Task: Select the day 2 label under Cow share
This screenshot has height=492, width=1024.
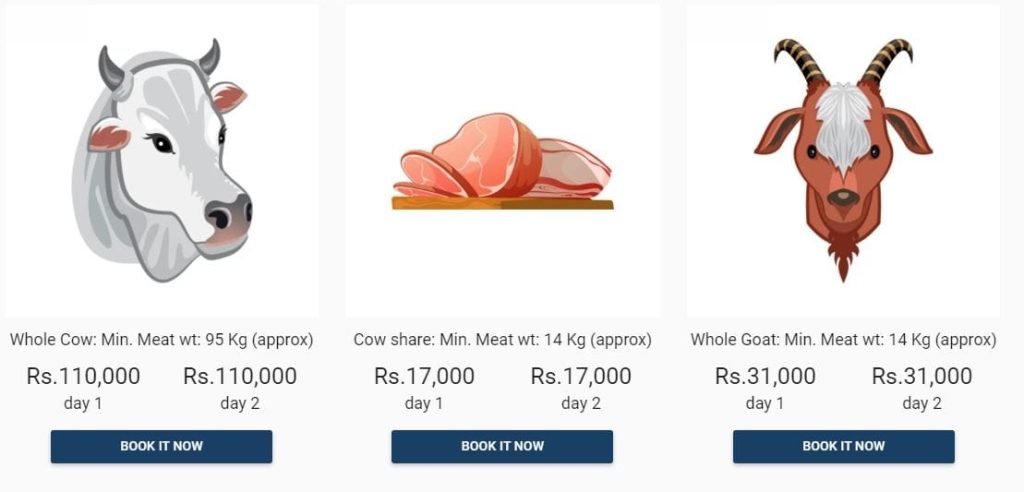Action: pos(581,404)
